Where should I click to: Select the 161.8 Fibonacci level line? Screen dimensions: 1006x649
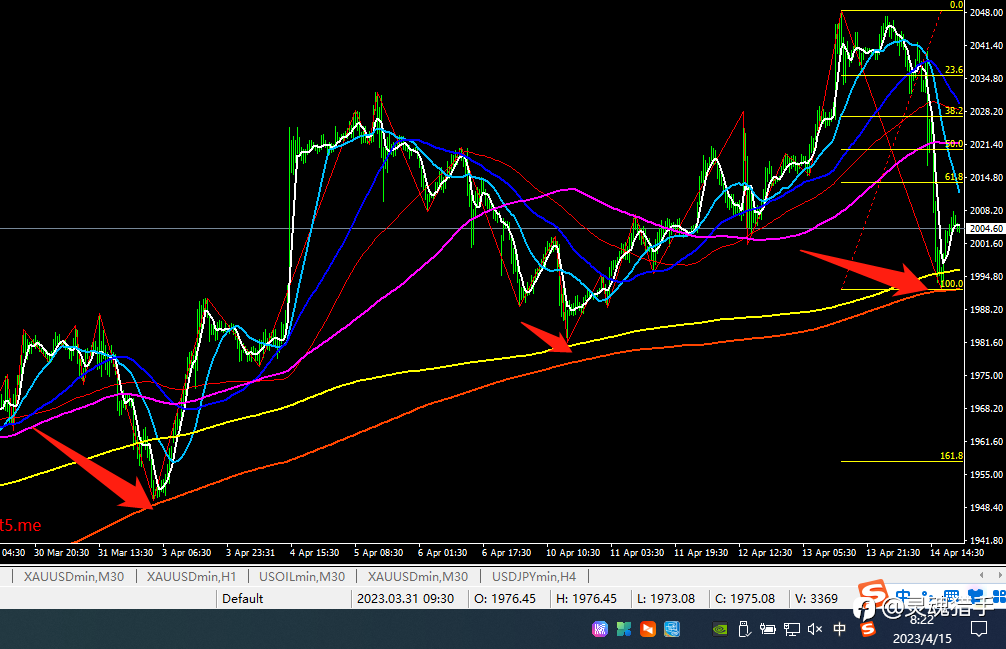pyautogui.click(x=902, y=461)
